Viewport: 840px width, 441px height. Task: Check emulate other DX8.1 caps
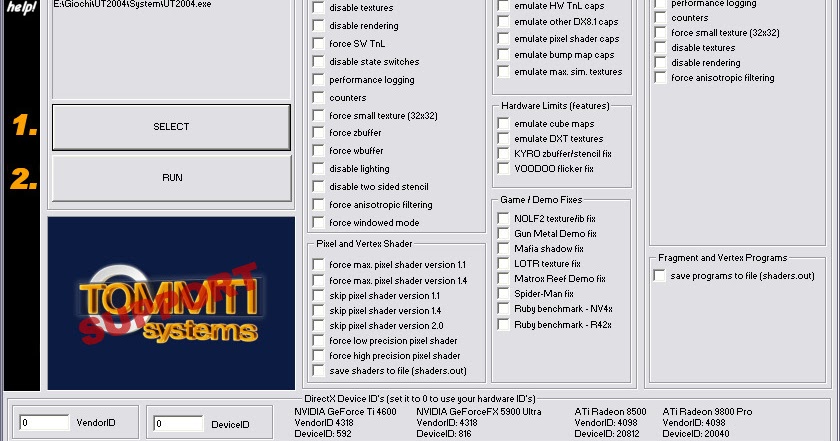(504, 21)
